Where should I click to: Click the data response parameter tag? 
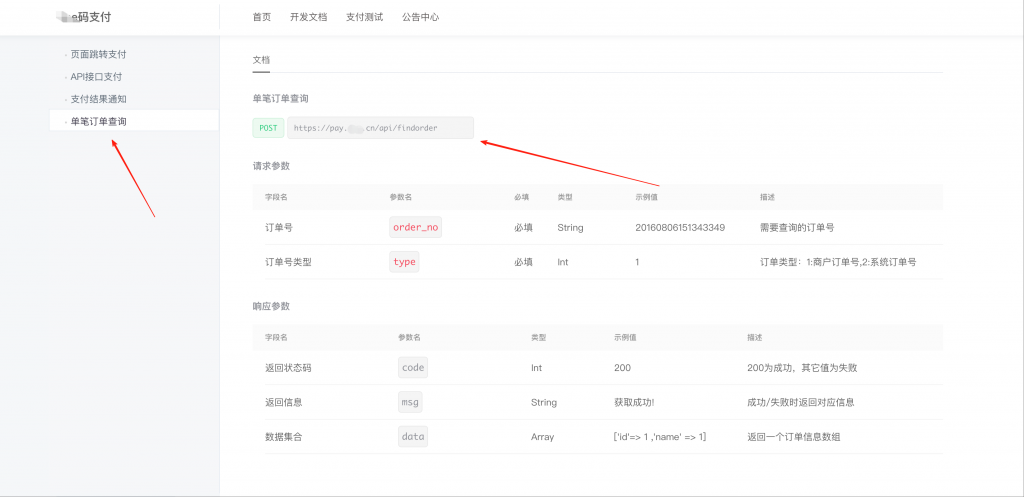coord(413,437)
